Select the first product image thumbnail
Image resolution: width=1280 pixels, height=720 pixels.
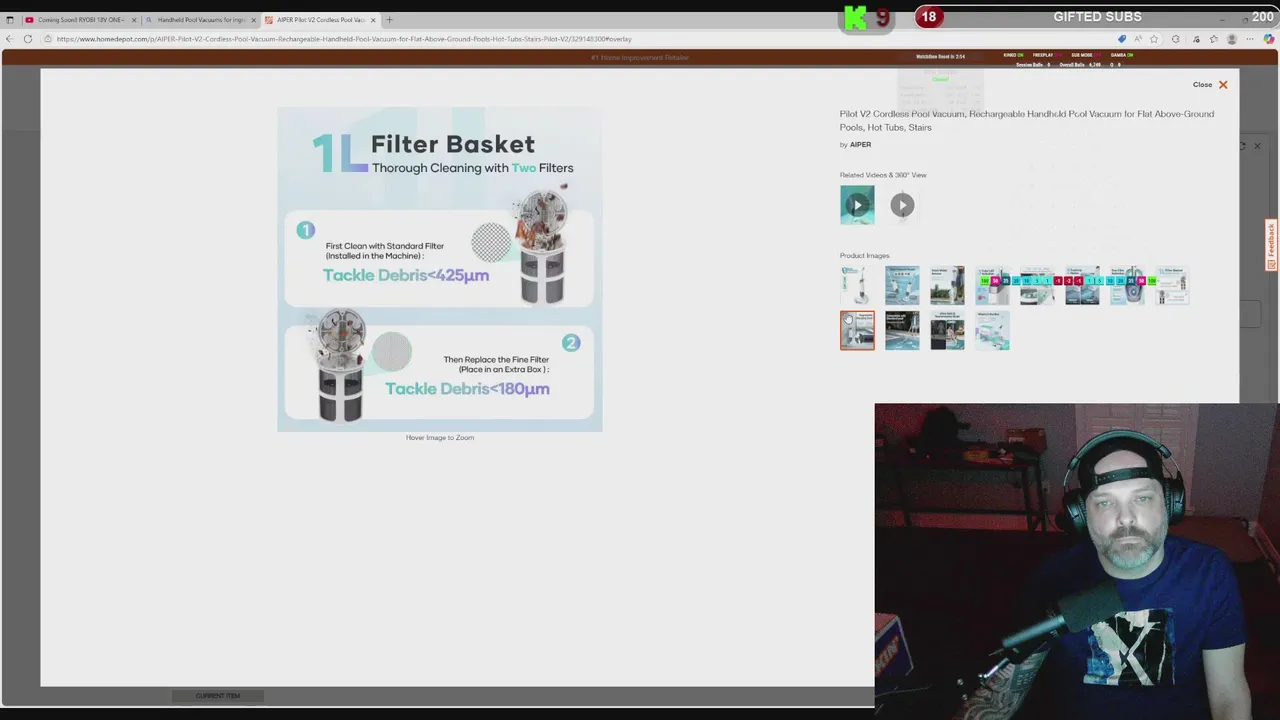tap(857, 285)
